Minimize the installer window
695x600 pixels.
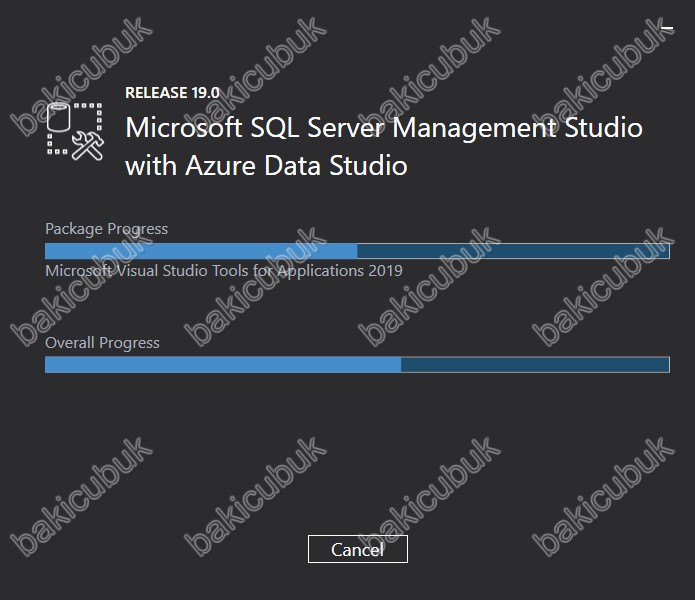(x=667, y=28)
